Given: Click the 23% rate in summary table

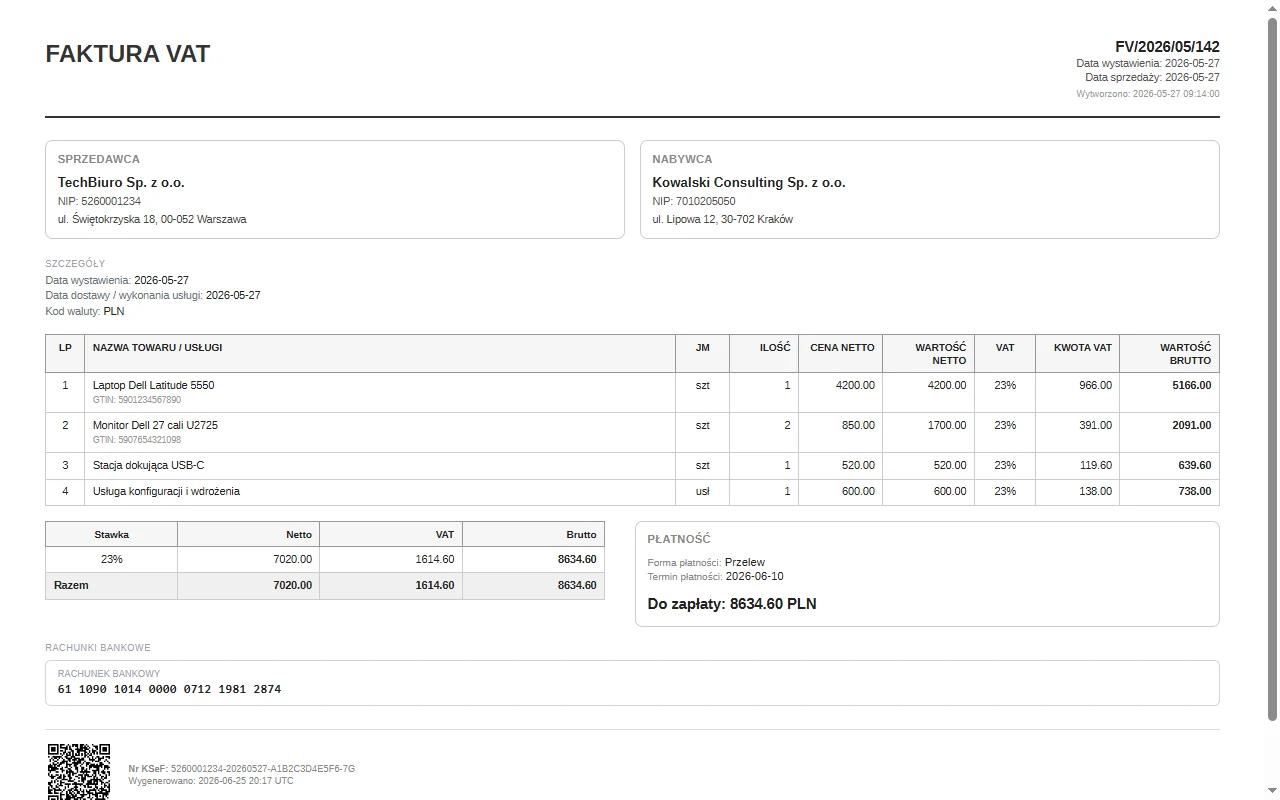Looking at the screenshot, I should [x=112, y=559].
